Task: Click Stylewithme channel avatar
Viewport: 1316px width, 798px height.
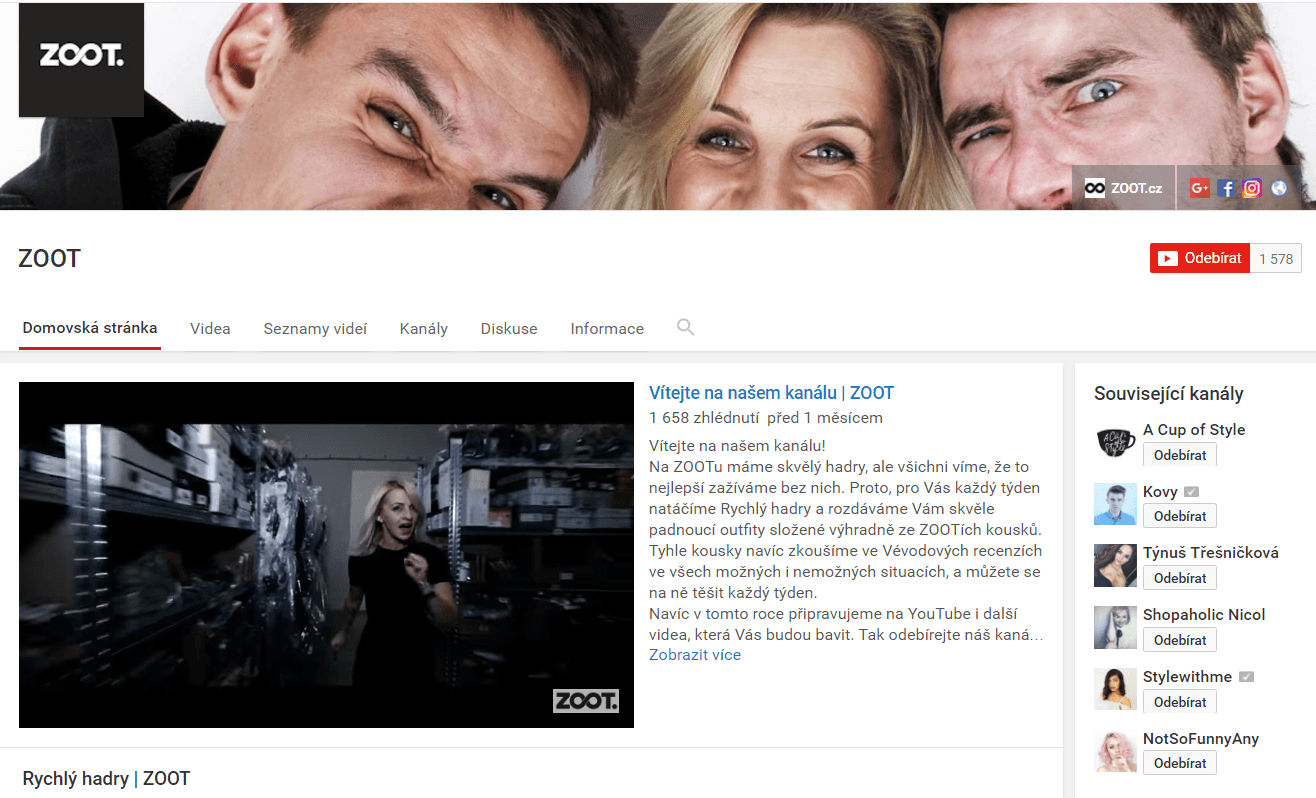Action: 1115,689
